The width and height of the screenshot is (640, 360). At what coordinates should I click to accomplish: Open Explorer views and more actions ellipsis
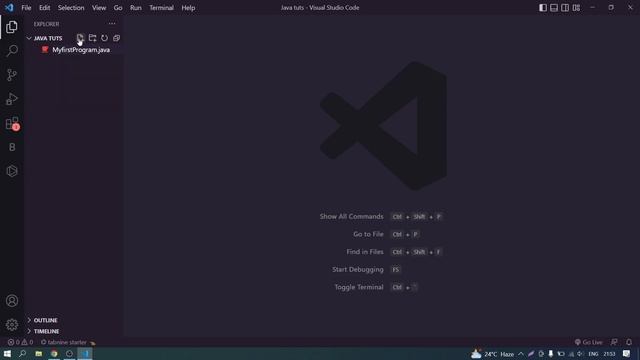[x=112, y=24]
